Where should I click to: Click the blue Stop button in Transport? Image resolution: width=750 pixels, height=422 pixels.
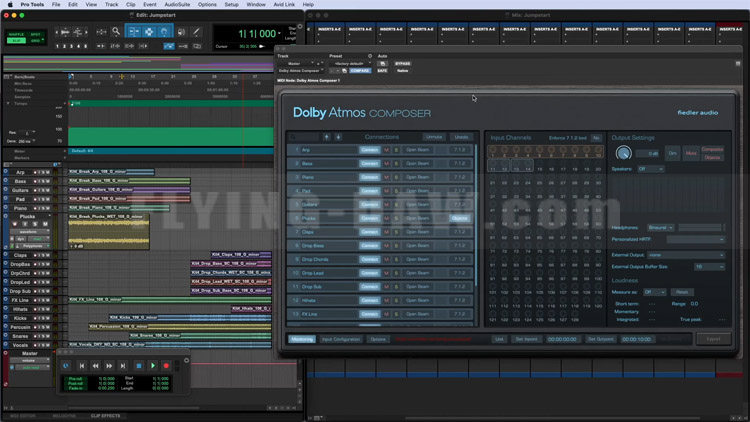(x=139, y=366)
